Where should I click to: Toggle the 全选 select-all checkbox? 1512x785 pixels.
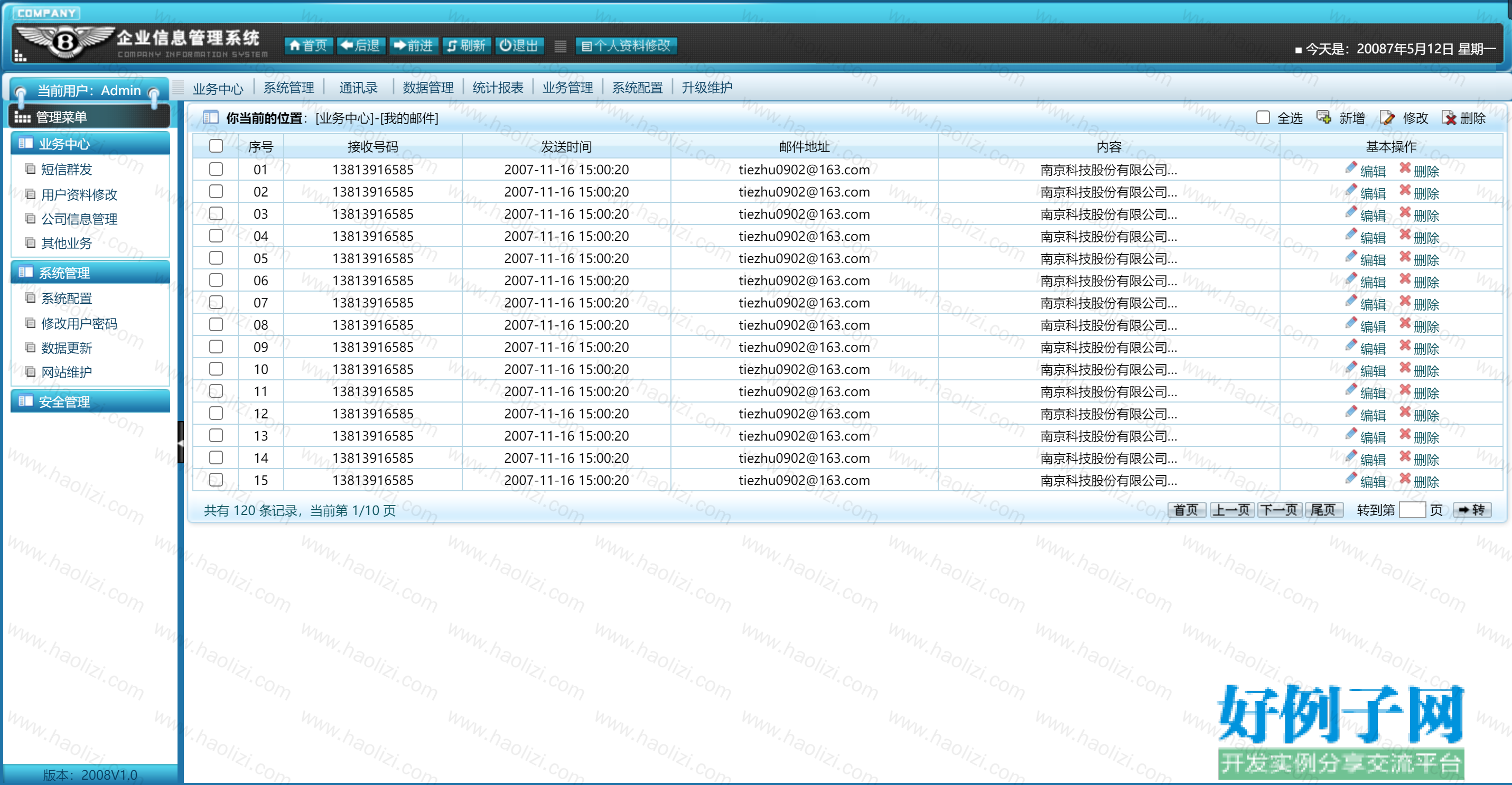(x=1263, y=117)
